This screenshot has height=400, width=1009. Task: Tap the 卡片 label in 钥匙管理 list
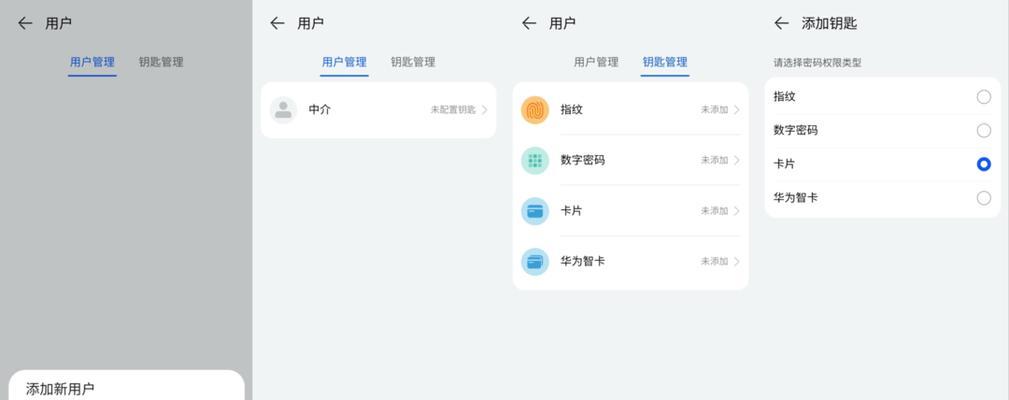pyautogui.click(x=571, y=211)
